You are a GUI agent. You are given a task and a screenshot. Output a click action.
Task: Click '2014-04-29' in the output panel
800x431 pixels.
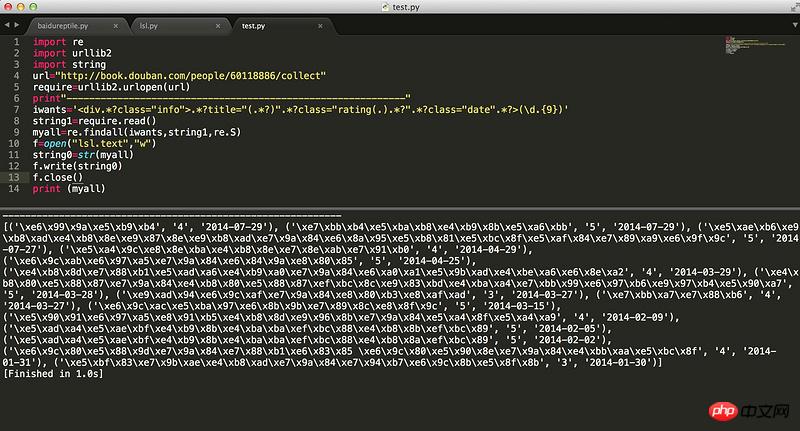click(x=487, y=249)
